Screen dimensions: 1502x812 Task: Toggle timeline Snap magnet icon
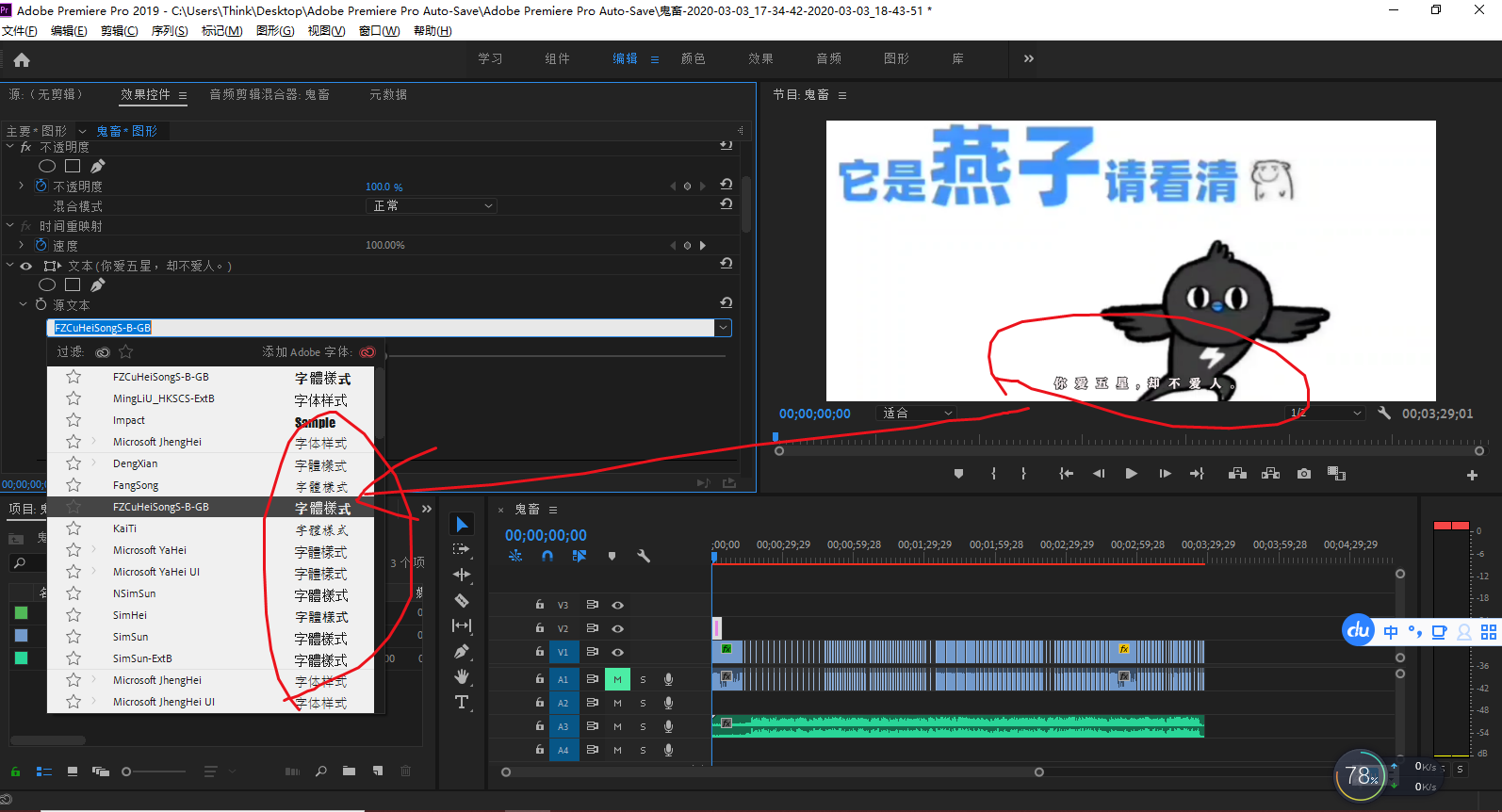[x=547, y=556]
